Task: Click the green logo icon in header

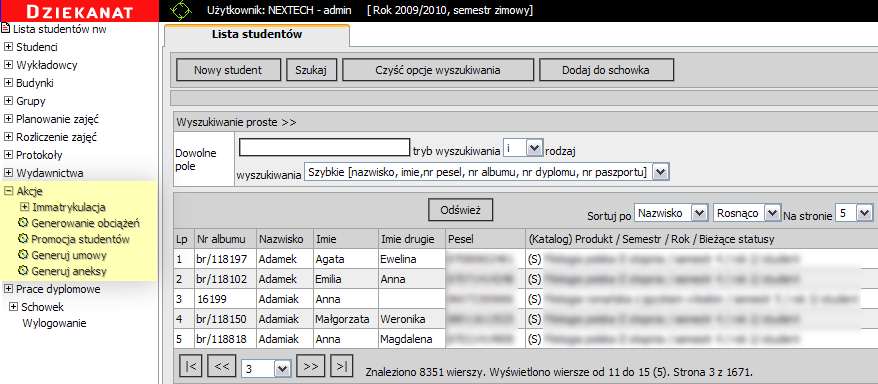Action: coord(181,11)
